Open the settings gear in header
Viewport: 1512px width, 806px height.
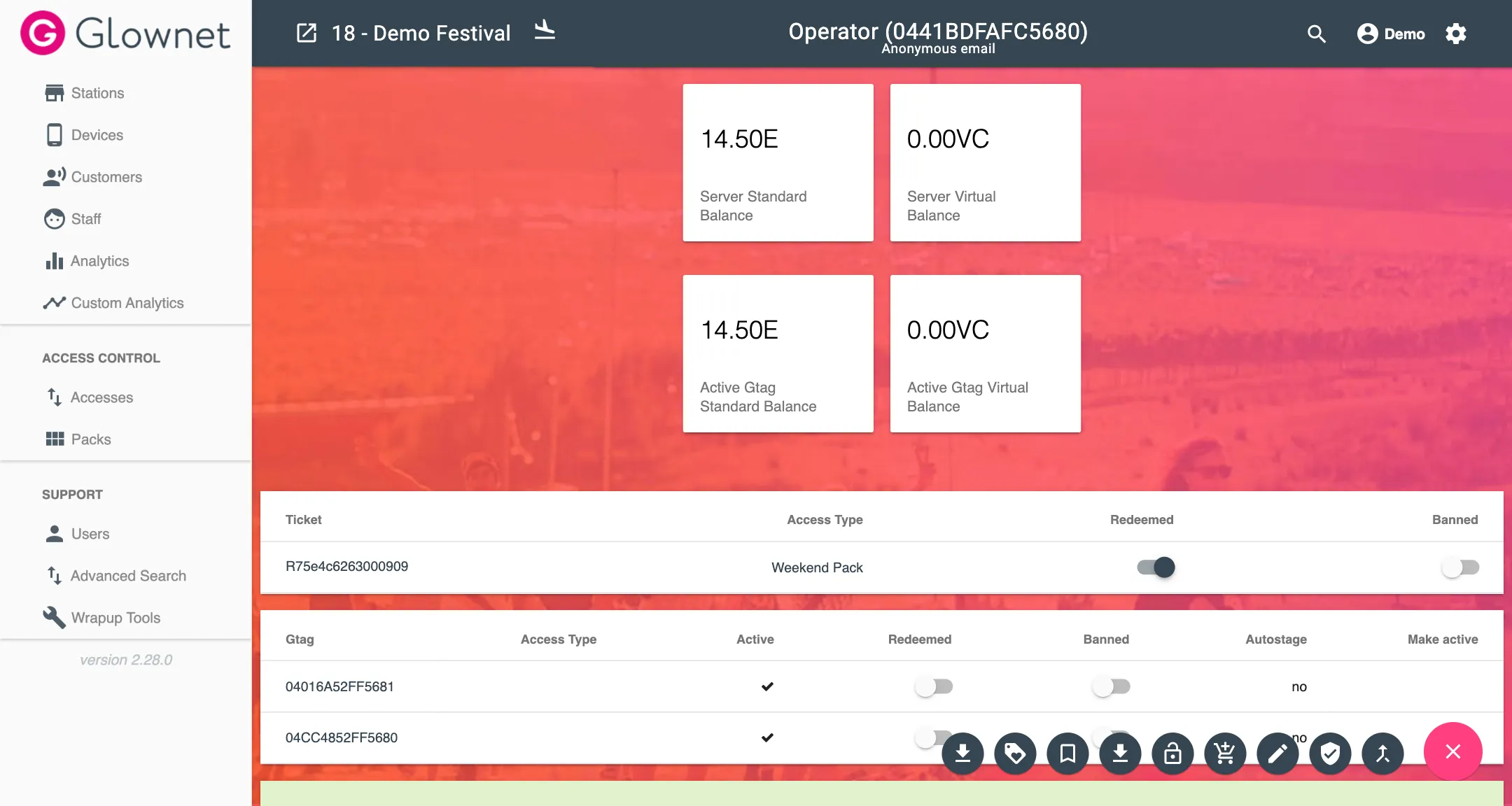tap(1456, 34)
